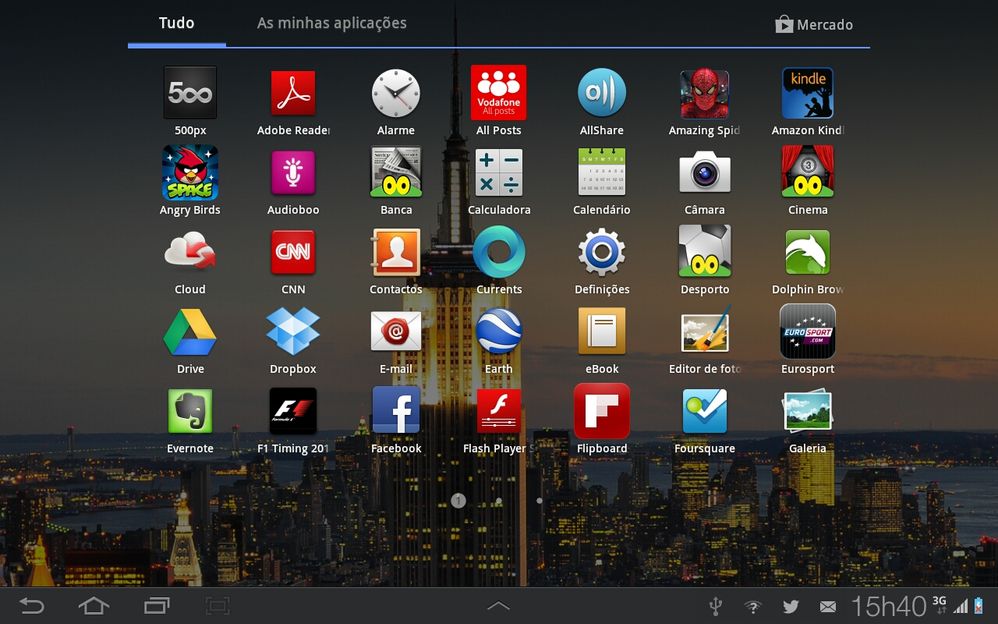The width and height of the screenshot is (998, 624).
Task: Select the Tudo tab
Action: click(177, 23)
